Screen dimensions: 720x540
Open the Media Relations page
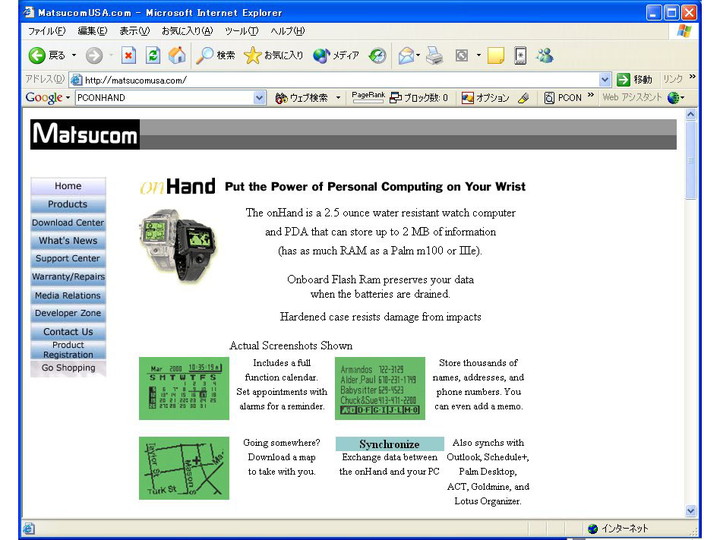pos(68,295)
